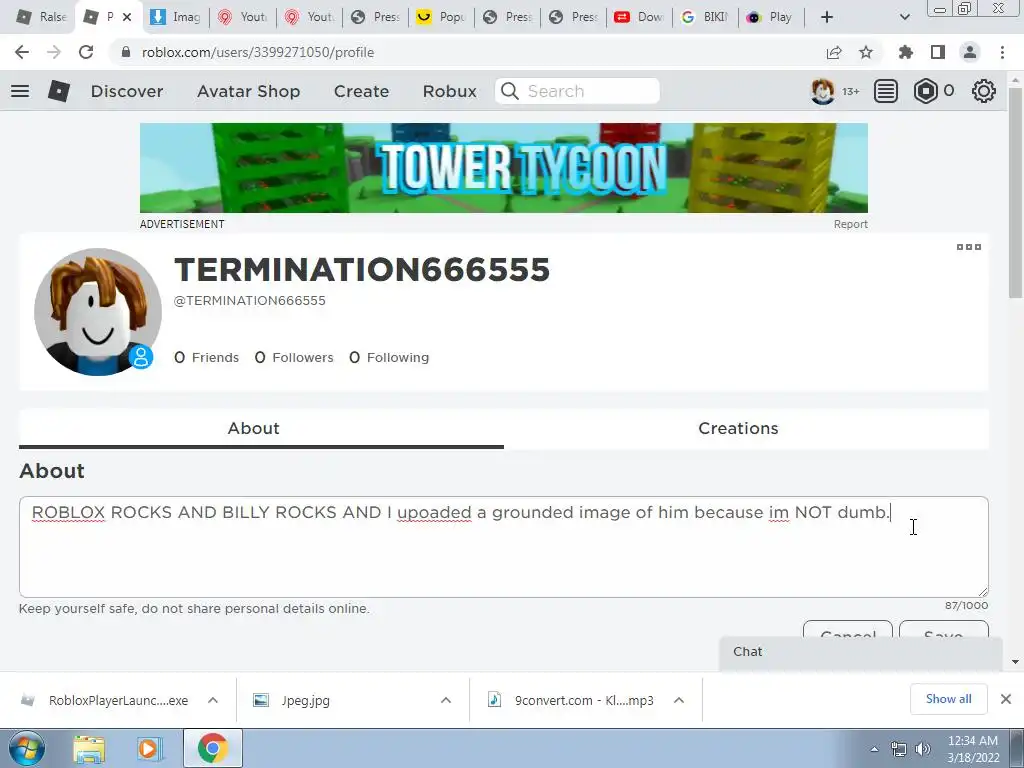Report the Tower Tycoon advertisement
Viewport: 1024px width, 768px height.
[x=850, y=224]
